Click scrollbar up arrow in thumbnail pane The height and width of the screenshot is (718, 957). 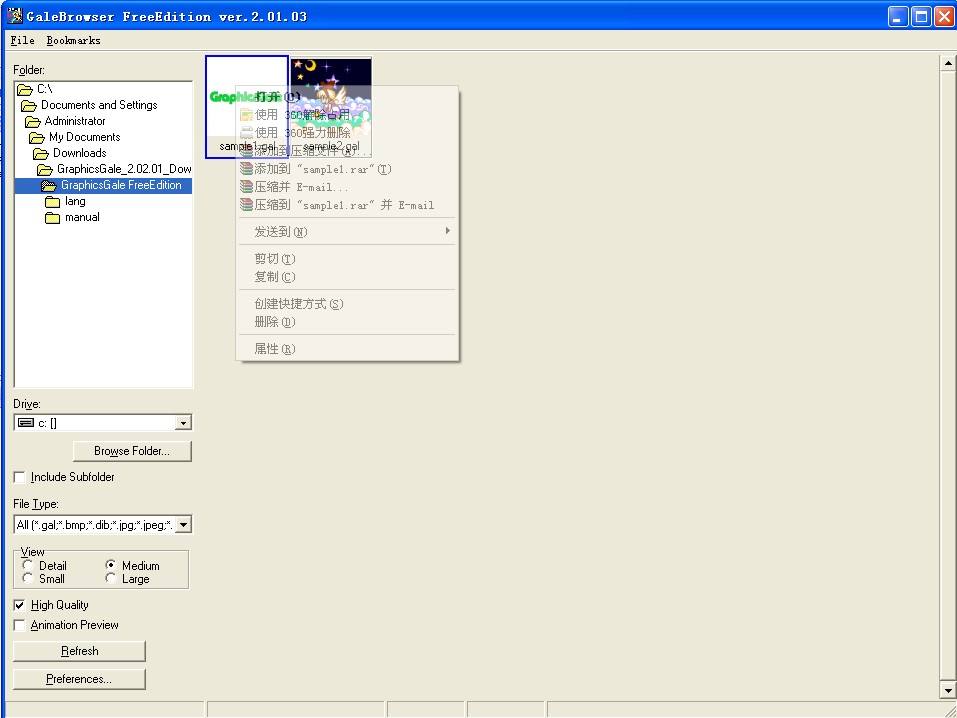(947, 63)
